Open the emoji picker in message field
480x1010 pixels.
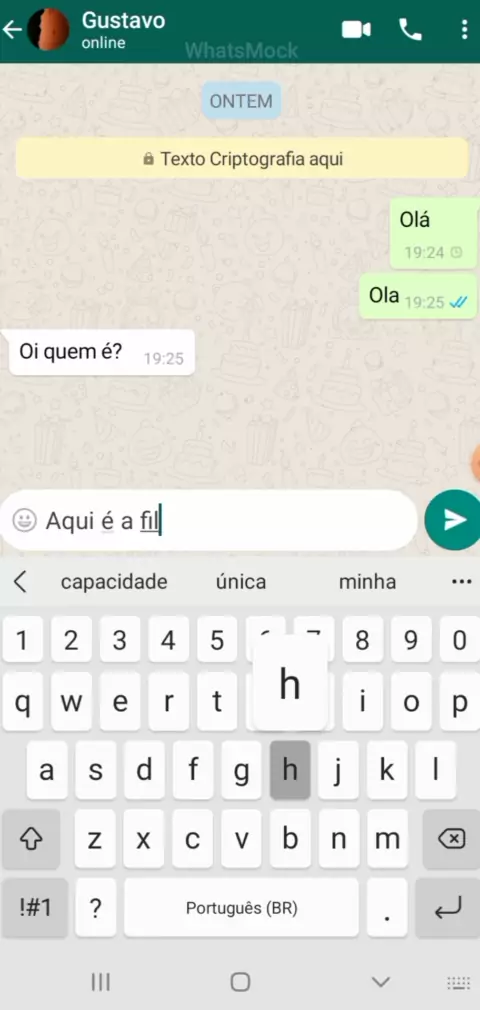(24, 520)
